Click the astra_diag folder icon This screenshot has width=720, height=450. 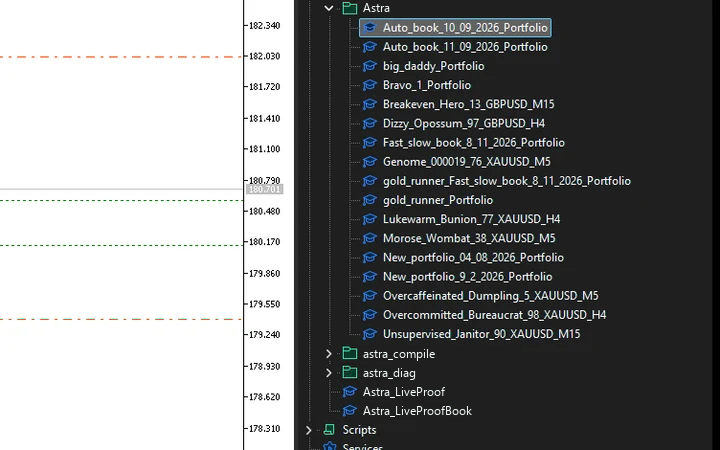[x=350, y=372]
